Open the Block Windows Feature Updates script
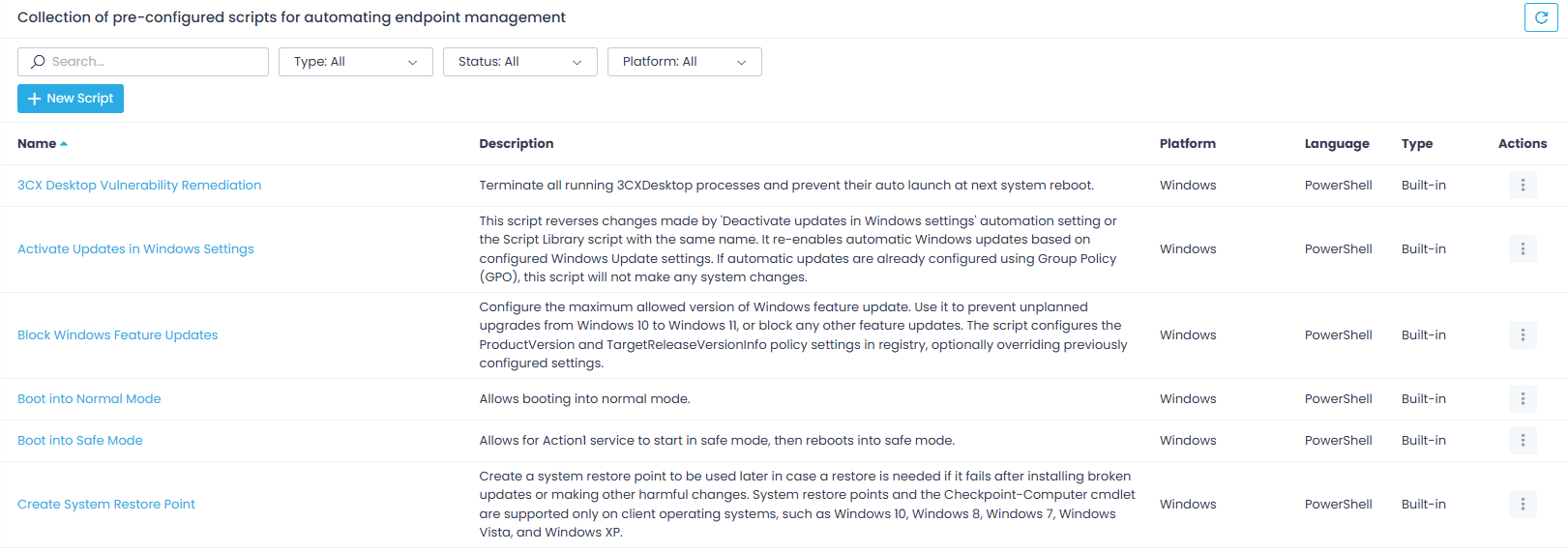Screen dimensions: 1568x552 (x=118, y=335)
